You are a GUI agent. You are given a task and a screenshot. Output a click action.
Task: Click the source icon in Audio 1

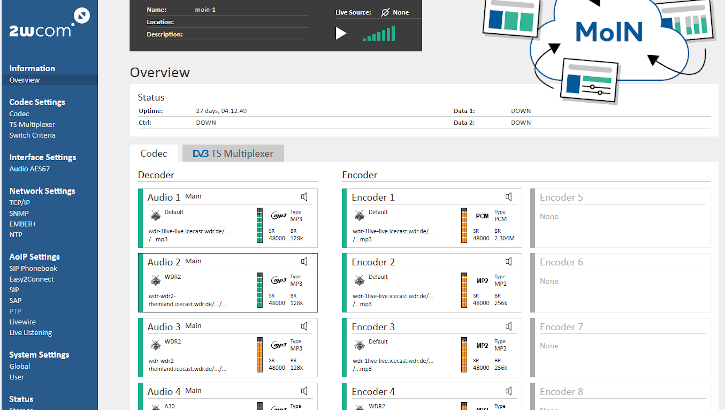(155, 215)
